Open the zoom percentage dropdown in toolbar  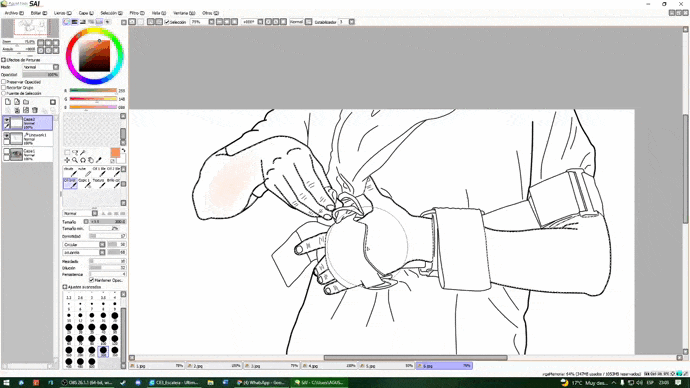211,22
